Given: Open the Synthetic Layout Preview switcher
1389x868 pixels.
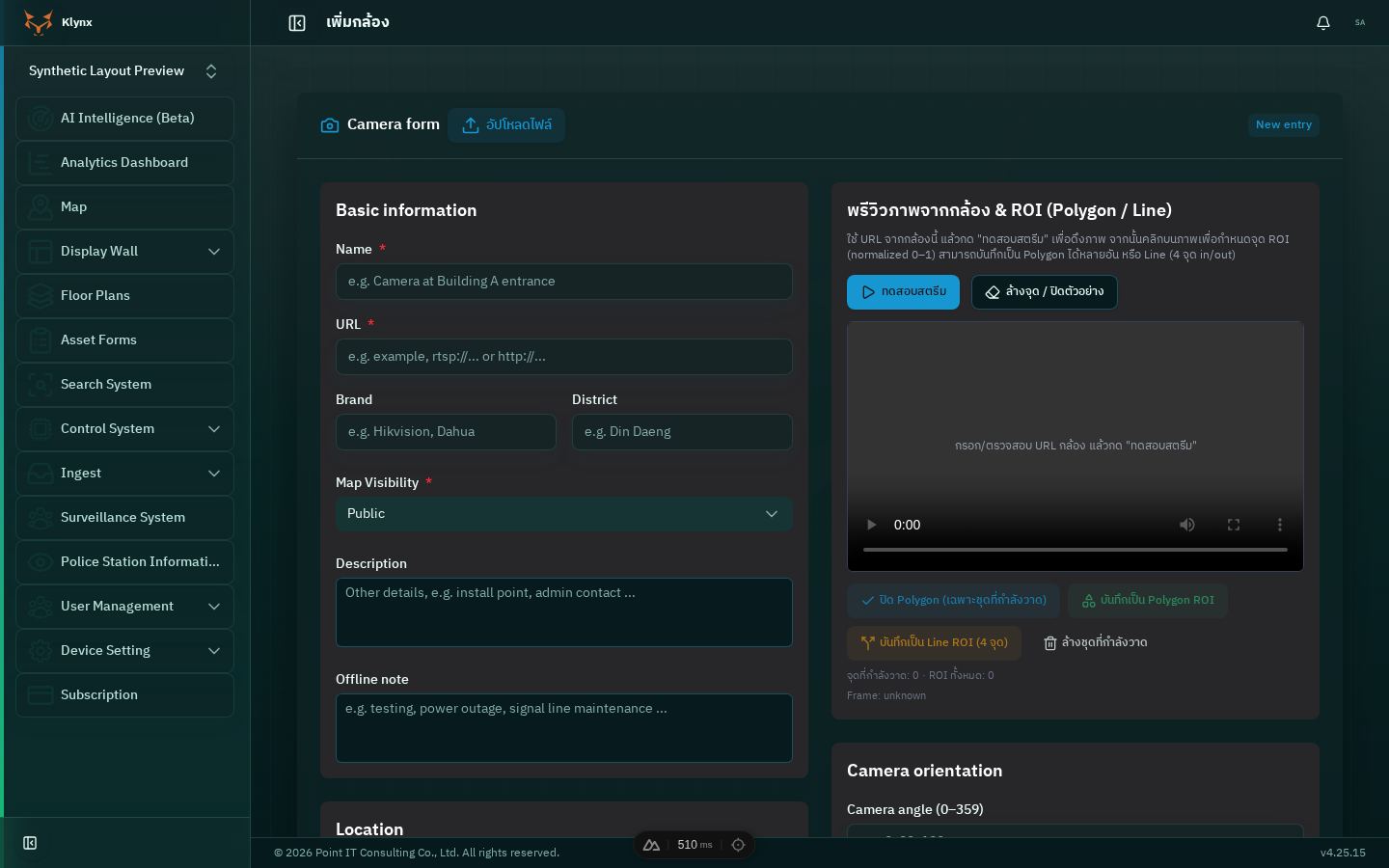Looking at the screenshot, I should tap(123, 71).
